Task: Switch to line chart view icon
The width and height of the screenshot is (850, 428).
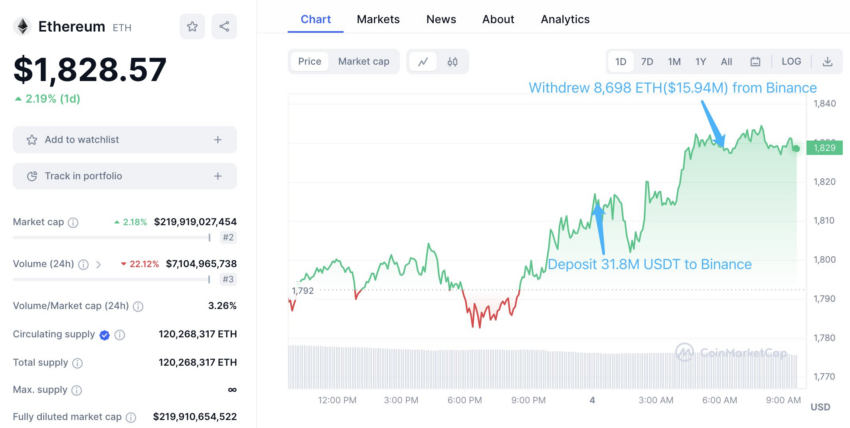Action: (x=423, y=62)
